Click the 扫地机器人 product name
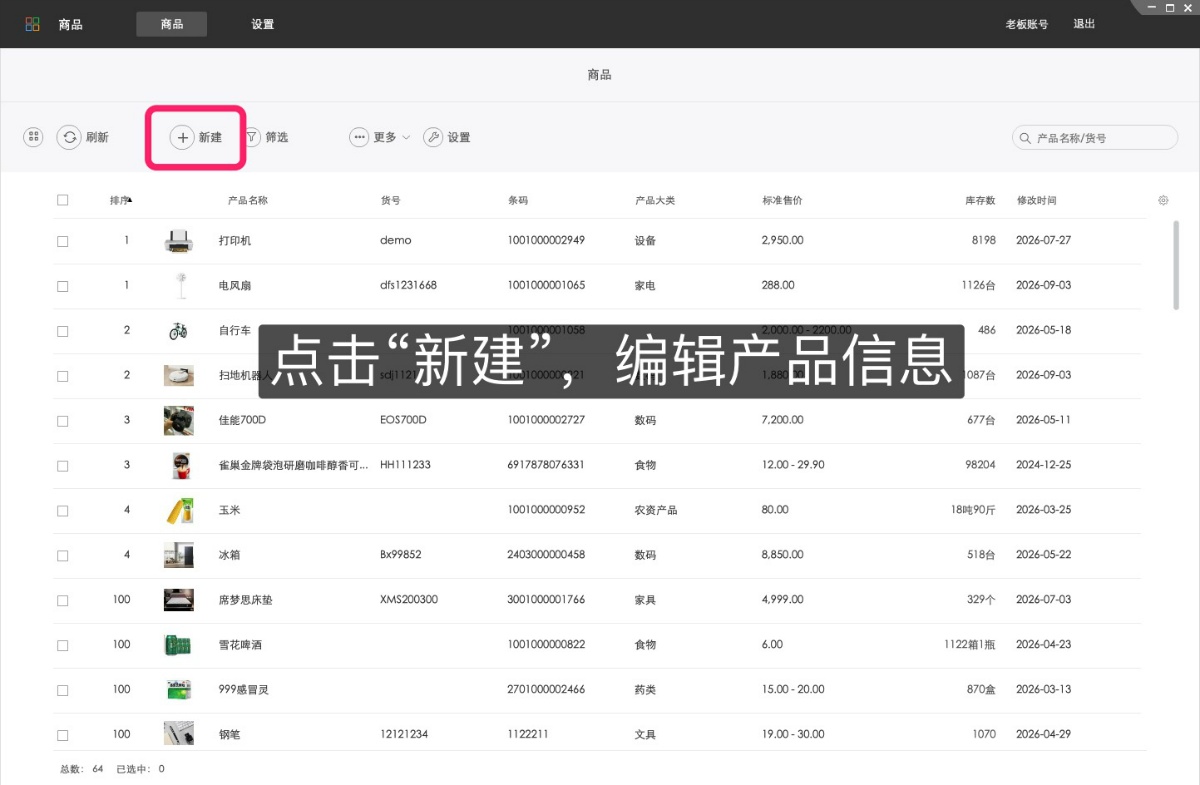1200x785 pixels. (x=245, y=375)
